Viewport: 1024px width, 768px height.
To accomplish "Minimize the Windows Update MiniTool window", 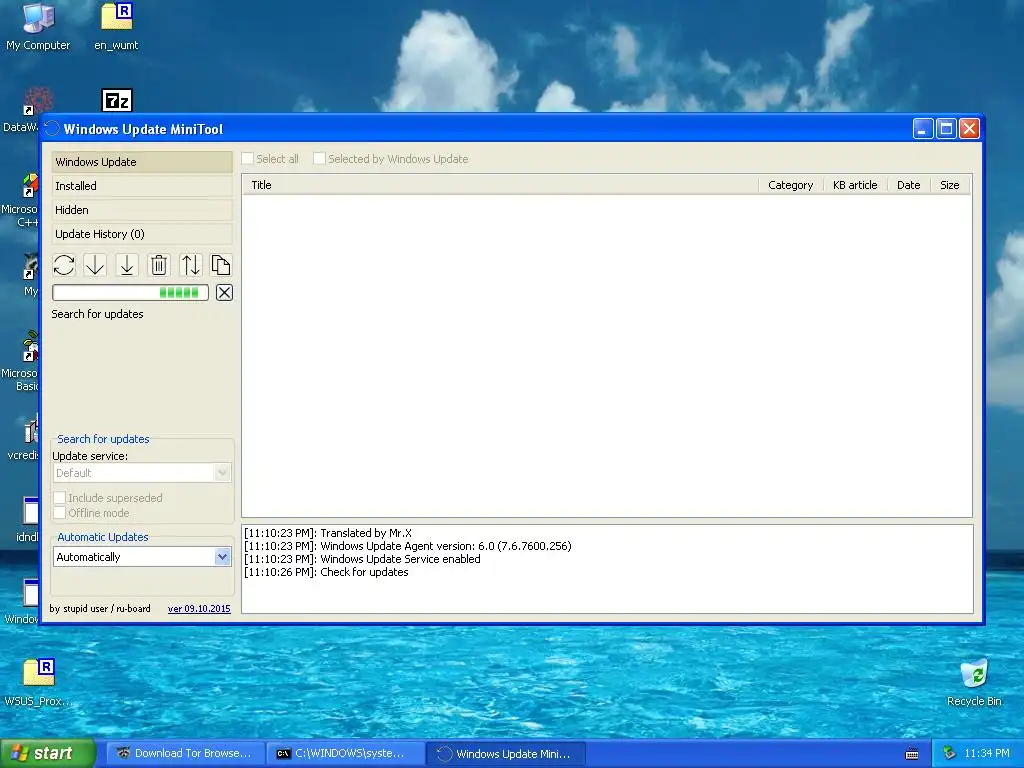I will (x=923, y=129).
